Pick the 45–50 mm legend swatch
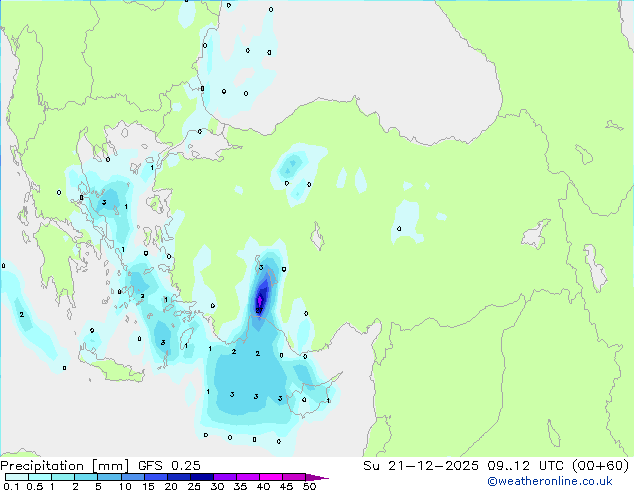 294,477
